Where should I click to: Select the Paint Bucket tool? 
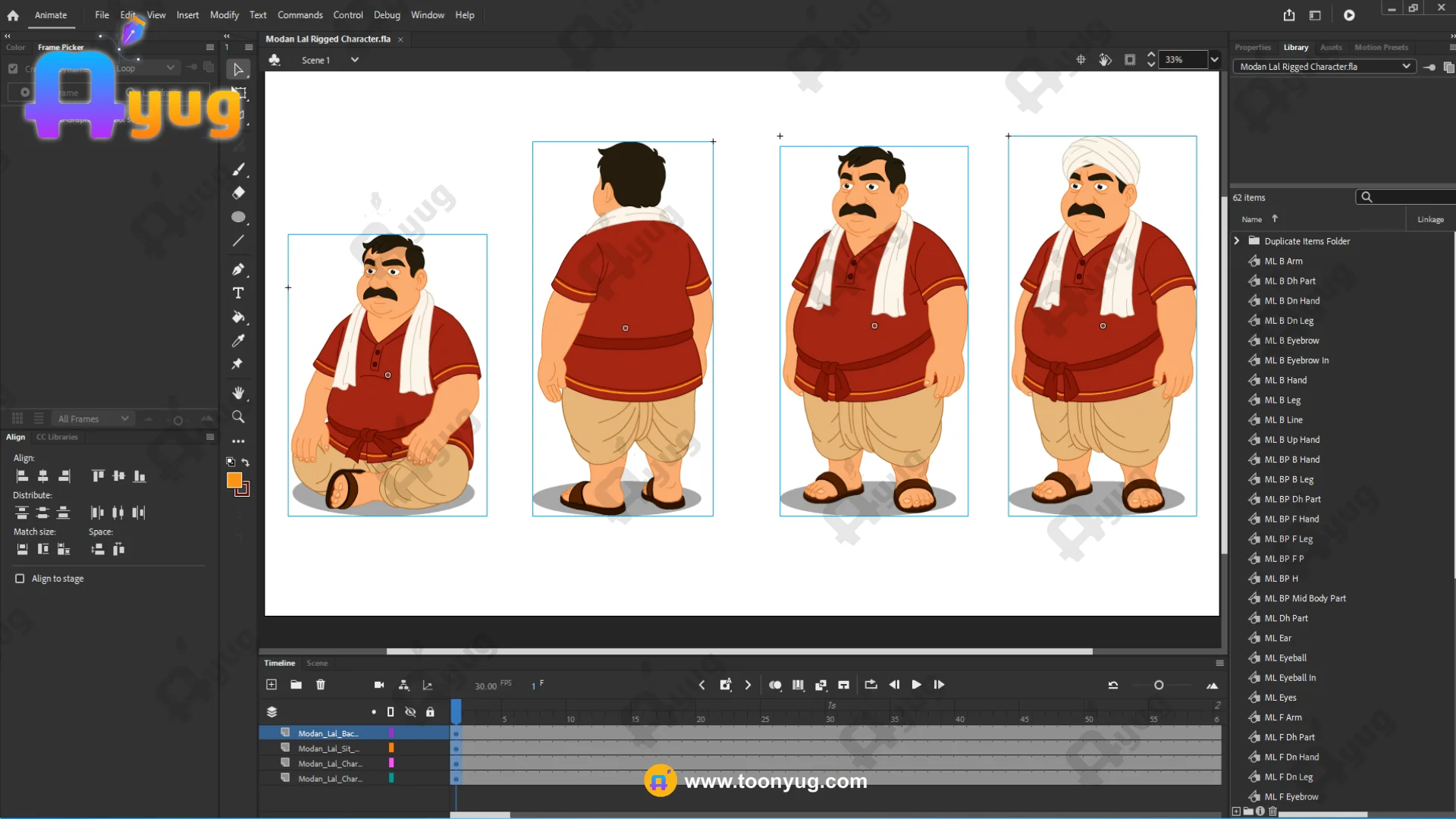[x=238, y=317]
